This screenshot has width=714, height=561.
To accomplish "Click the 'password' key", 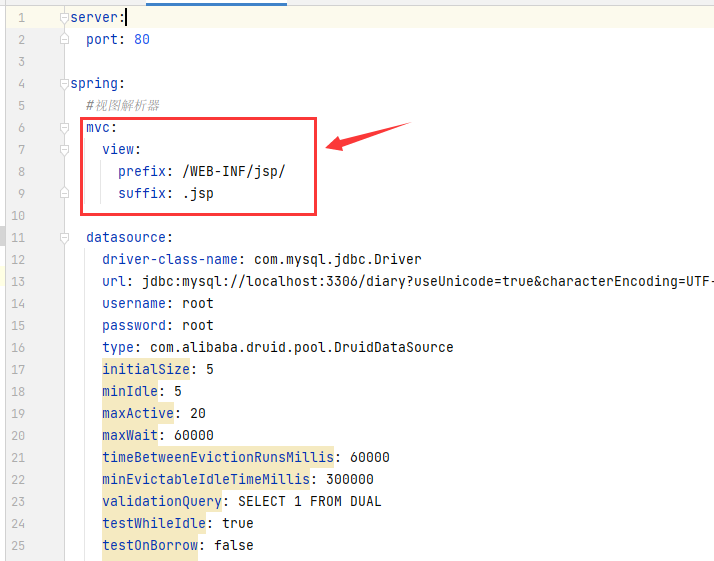I will (x=134, y=326).
